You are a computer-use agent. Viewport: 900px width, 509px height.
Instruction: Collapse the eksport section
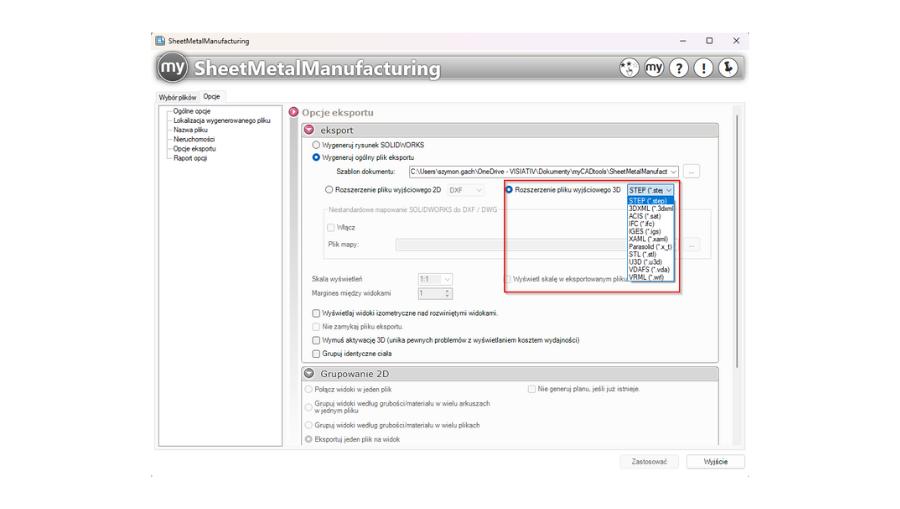click(x=309, y=130)
